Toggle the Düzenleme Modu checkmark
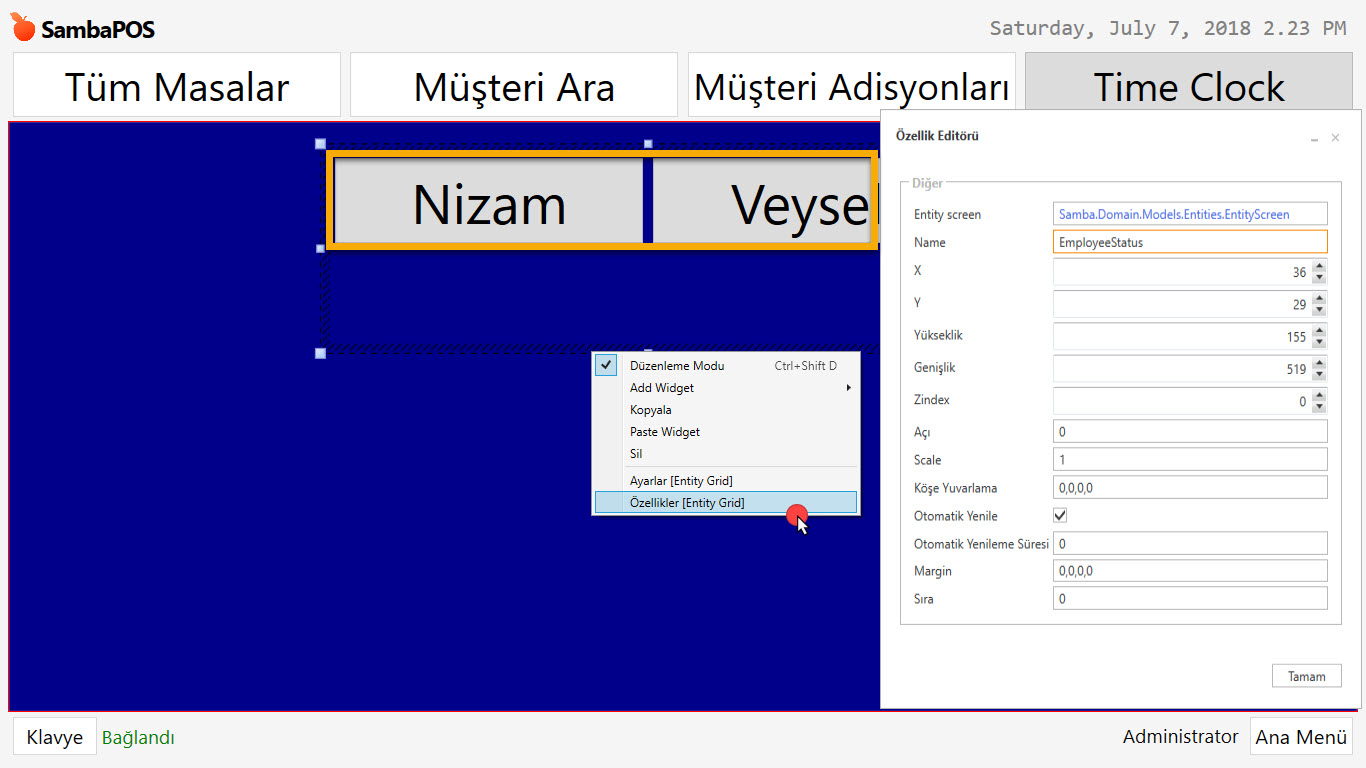 (x=605, y=365)
